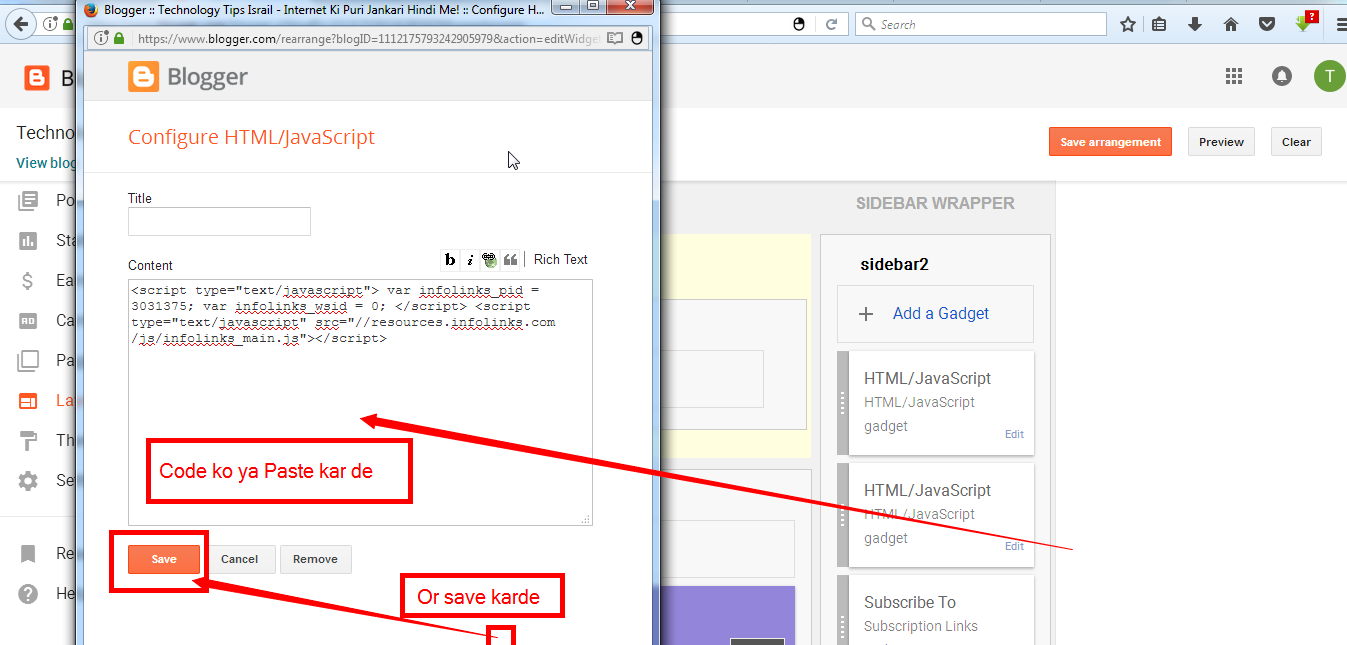
Task: Click the sidebar2 heading text
Action: (894, 265)
